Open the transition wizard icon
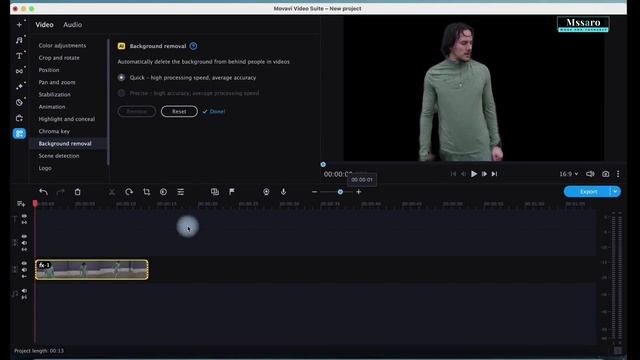Viewport: 640px width, 360px height. [x=215, y=192]
